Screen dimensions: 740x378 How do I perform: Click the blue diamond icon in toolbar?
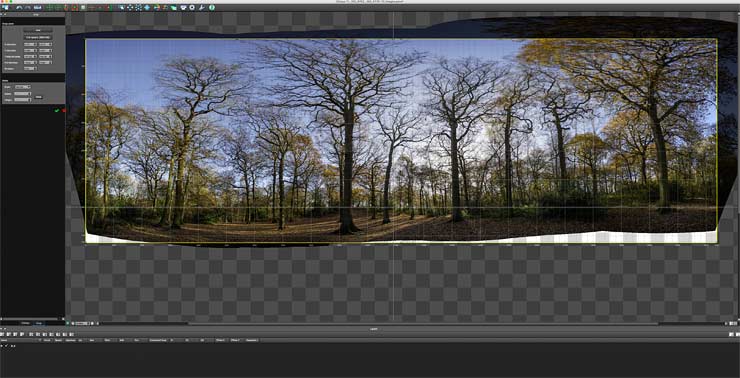147,8
